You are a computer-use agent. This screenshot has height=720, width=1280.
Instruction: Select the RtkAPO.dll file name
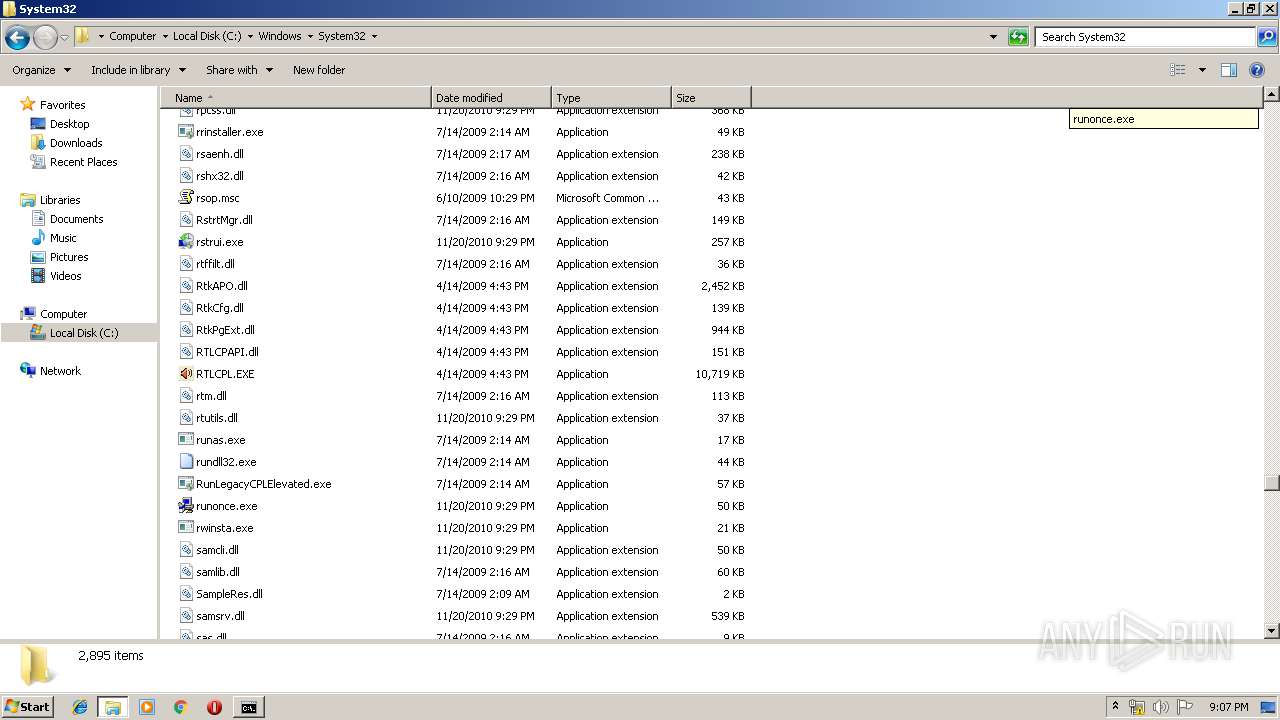(222, 286)
